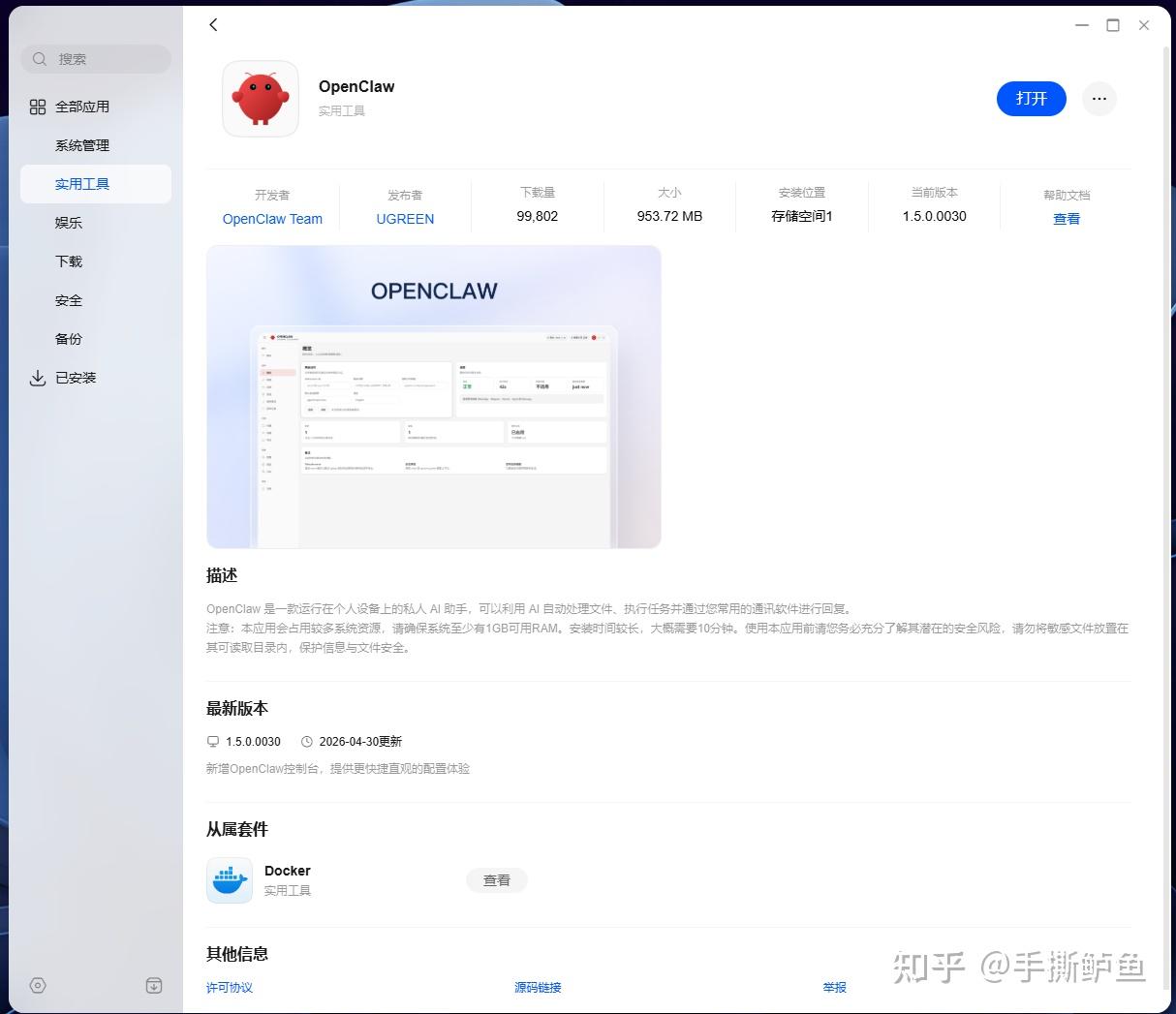Click the search magnifier icon
1176x1014 pixels.
[x=40, y=59]
